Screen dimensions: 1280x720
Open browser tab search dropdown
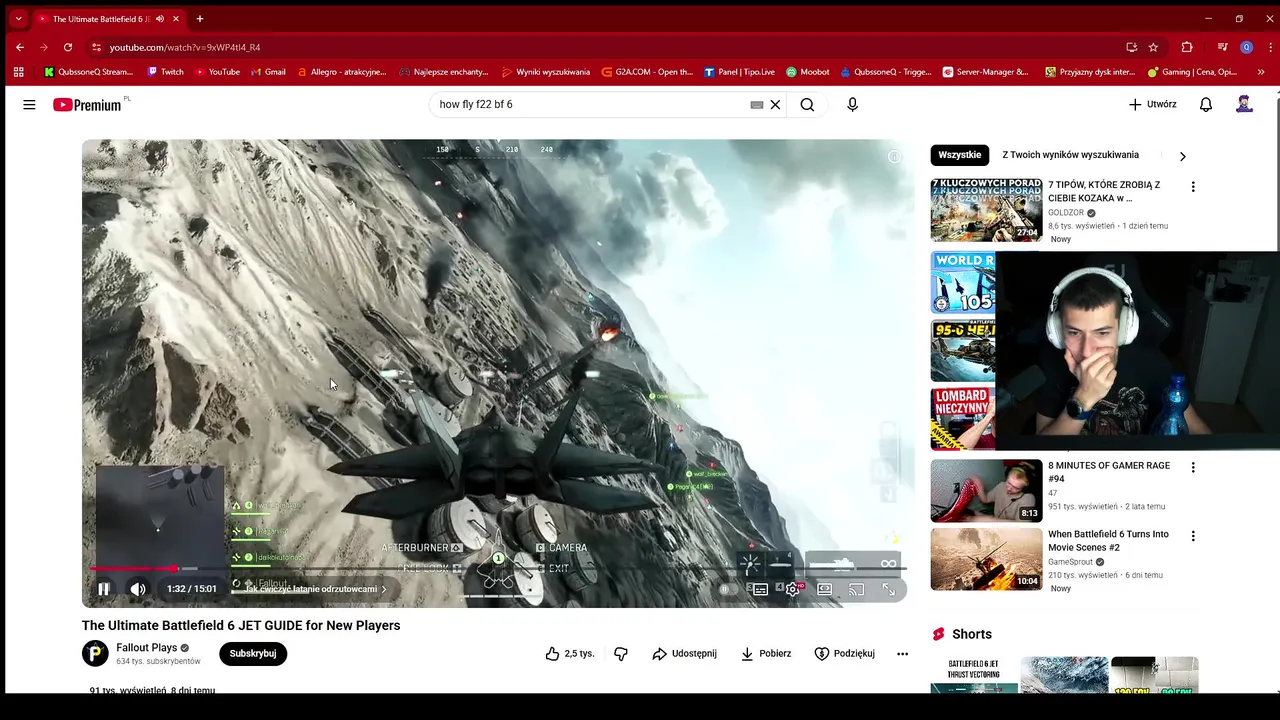pyautogui.click(x=18, y=18)
